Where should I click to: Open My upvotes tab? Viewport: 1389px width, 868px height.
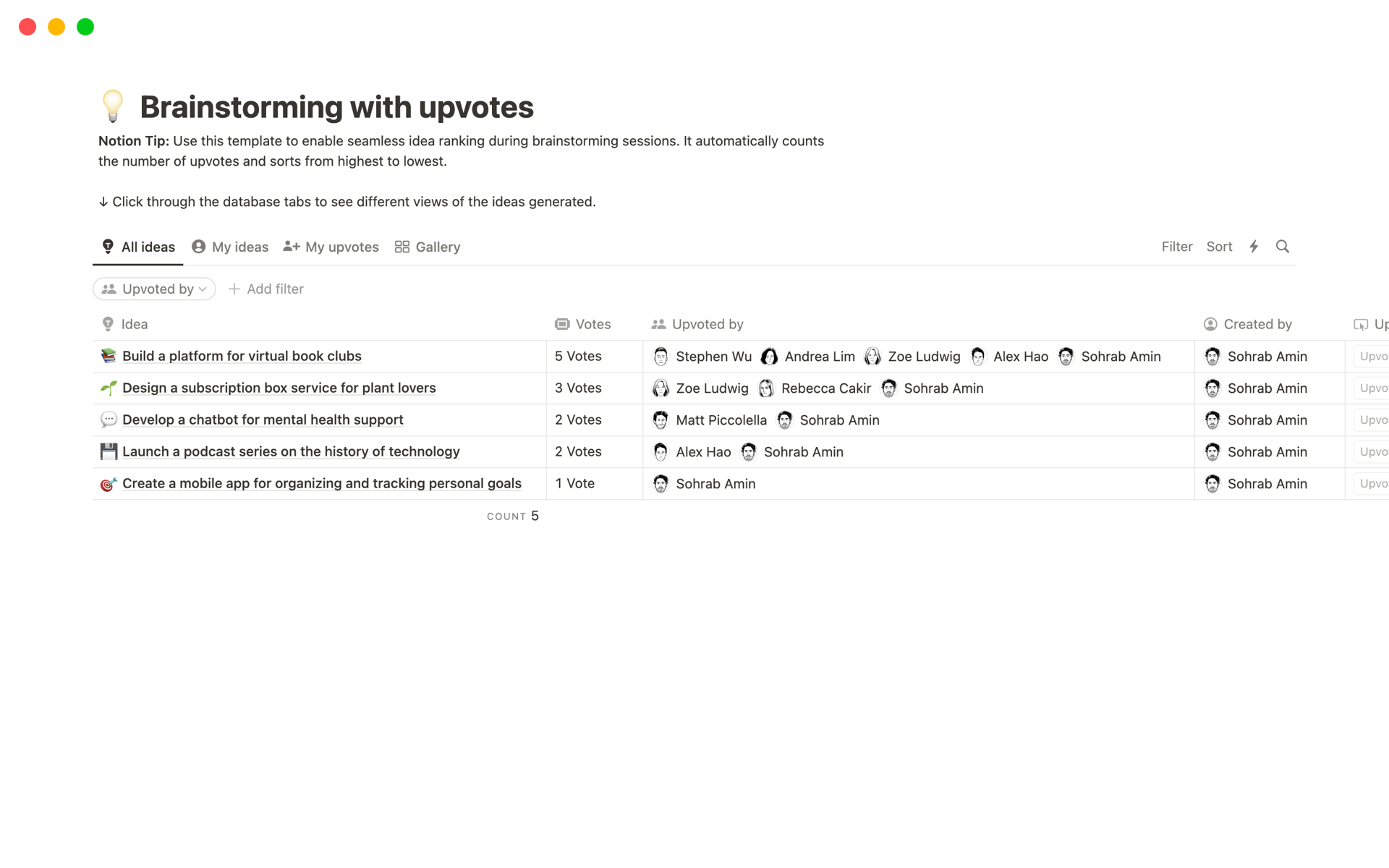(x=332, y=247)
